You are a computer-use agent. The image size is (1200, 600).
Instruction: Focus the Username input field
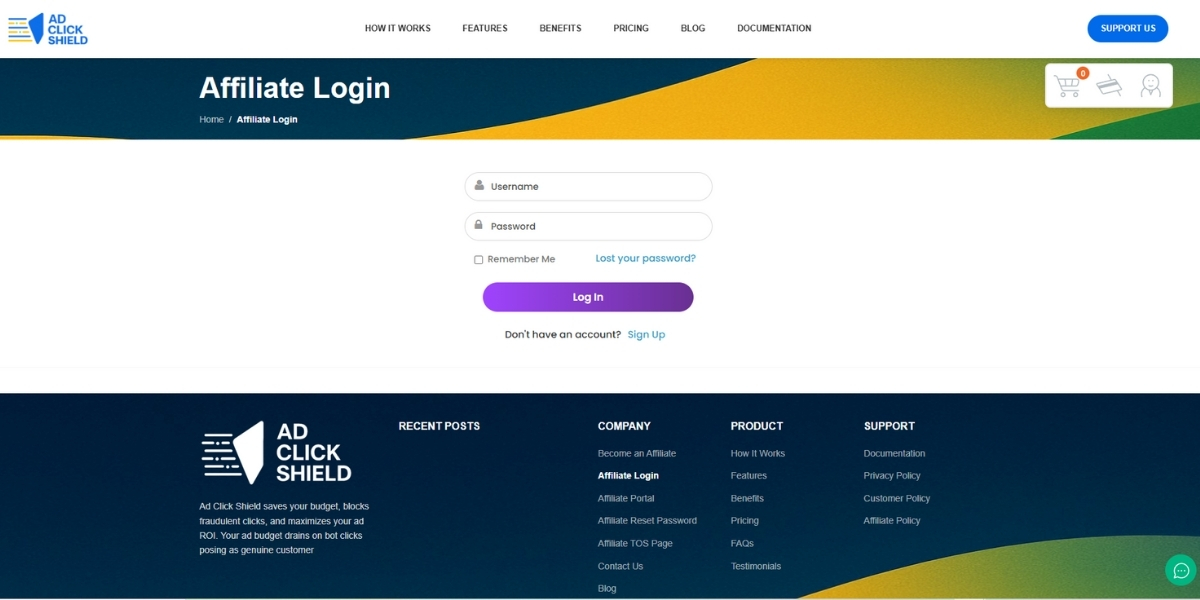click(x=588, y=186)
